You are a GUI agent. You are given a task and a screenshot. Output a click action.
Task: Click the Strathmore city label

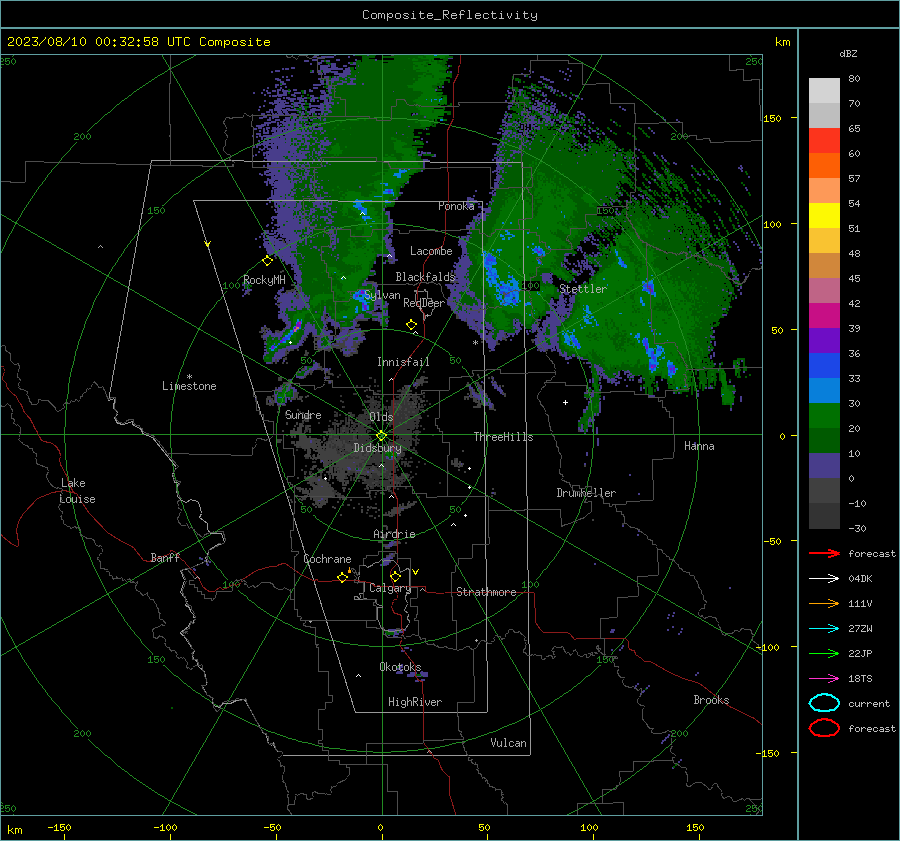[486, 592]
